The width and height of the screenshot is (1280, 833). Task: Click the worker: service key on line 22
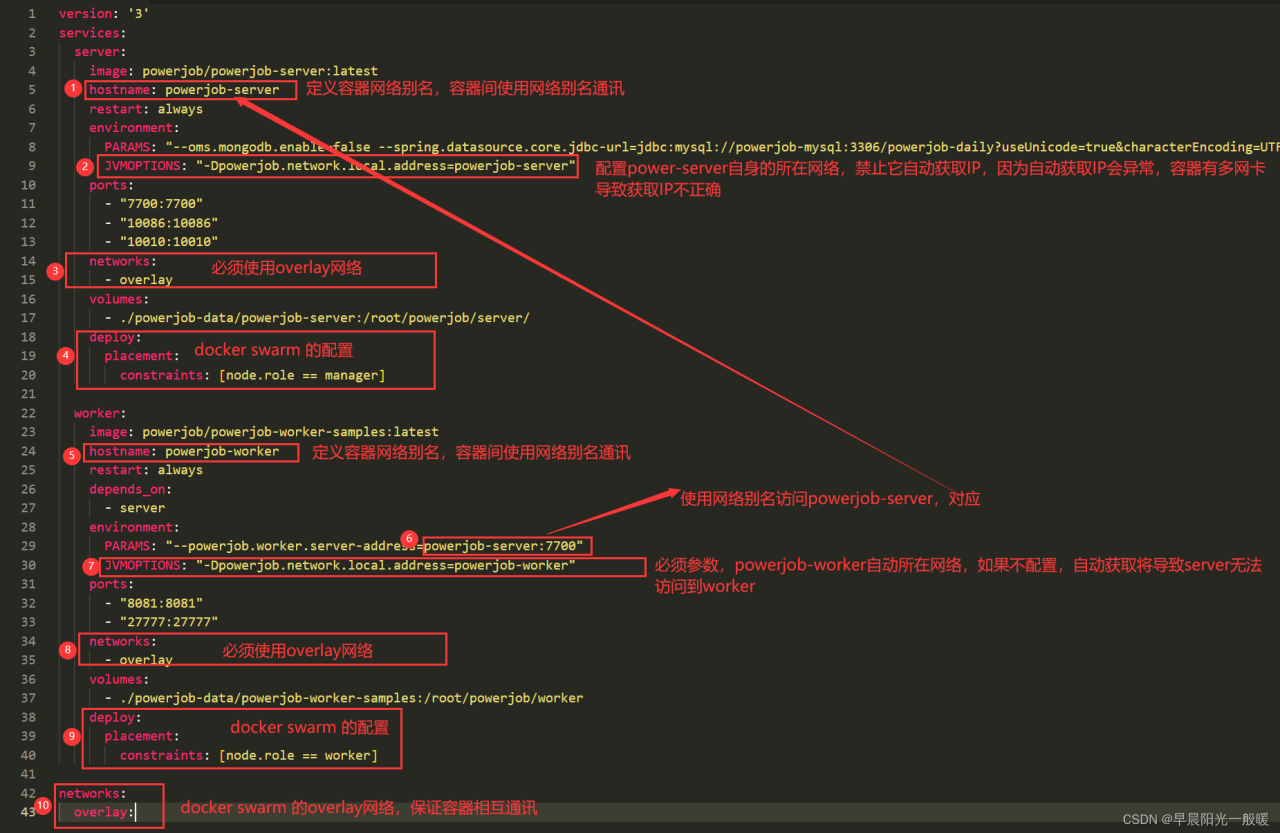click(x=97, y=413)
